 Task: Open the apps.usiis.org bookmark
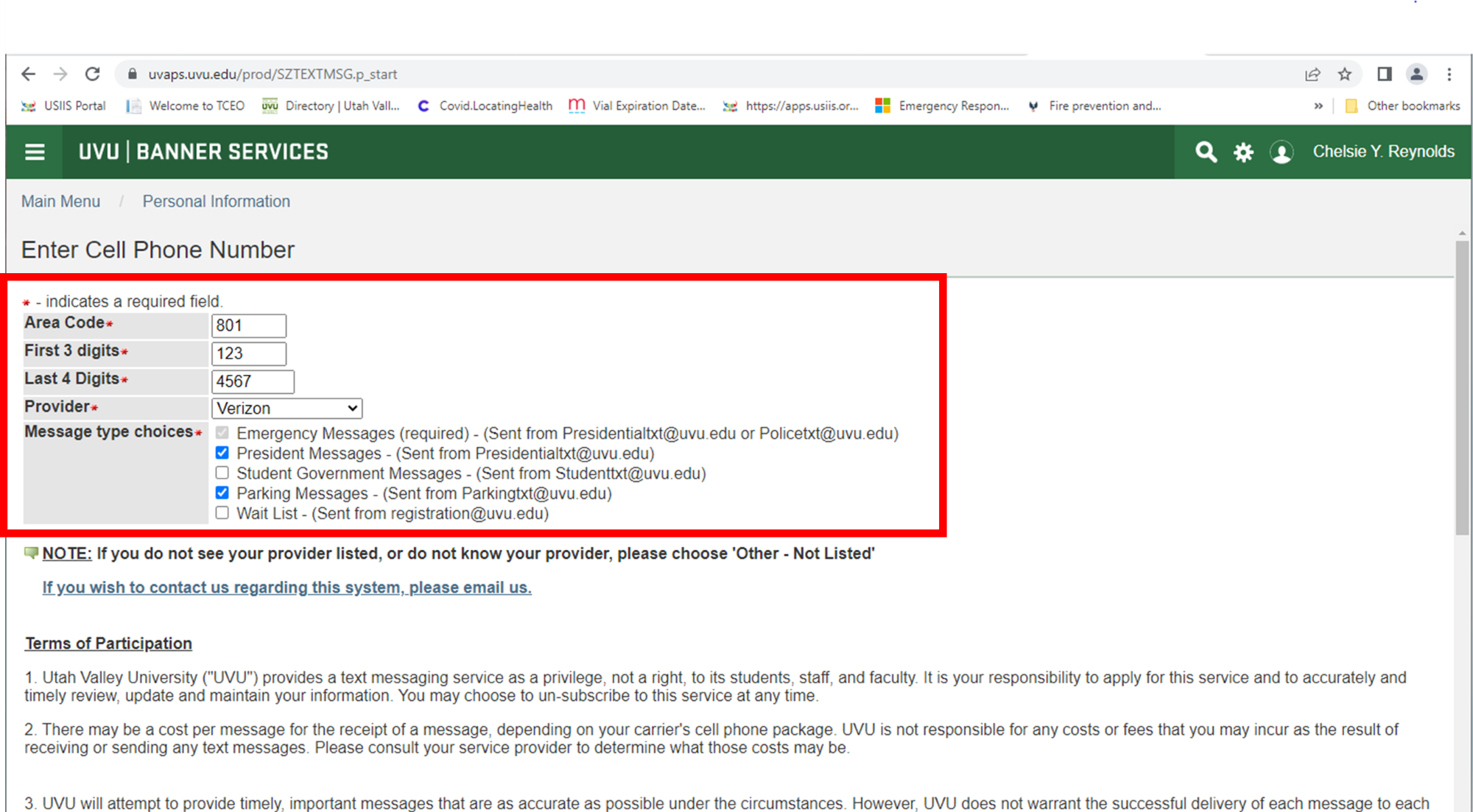pyautogui.click(x=791, y=106)
